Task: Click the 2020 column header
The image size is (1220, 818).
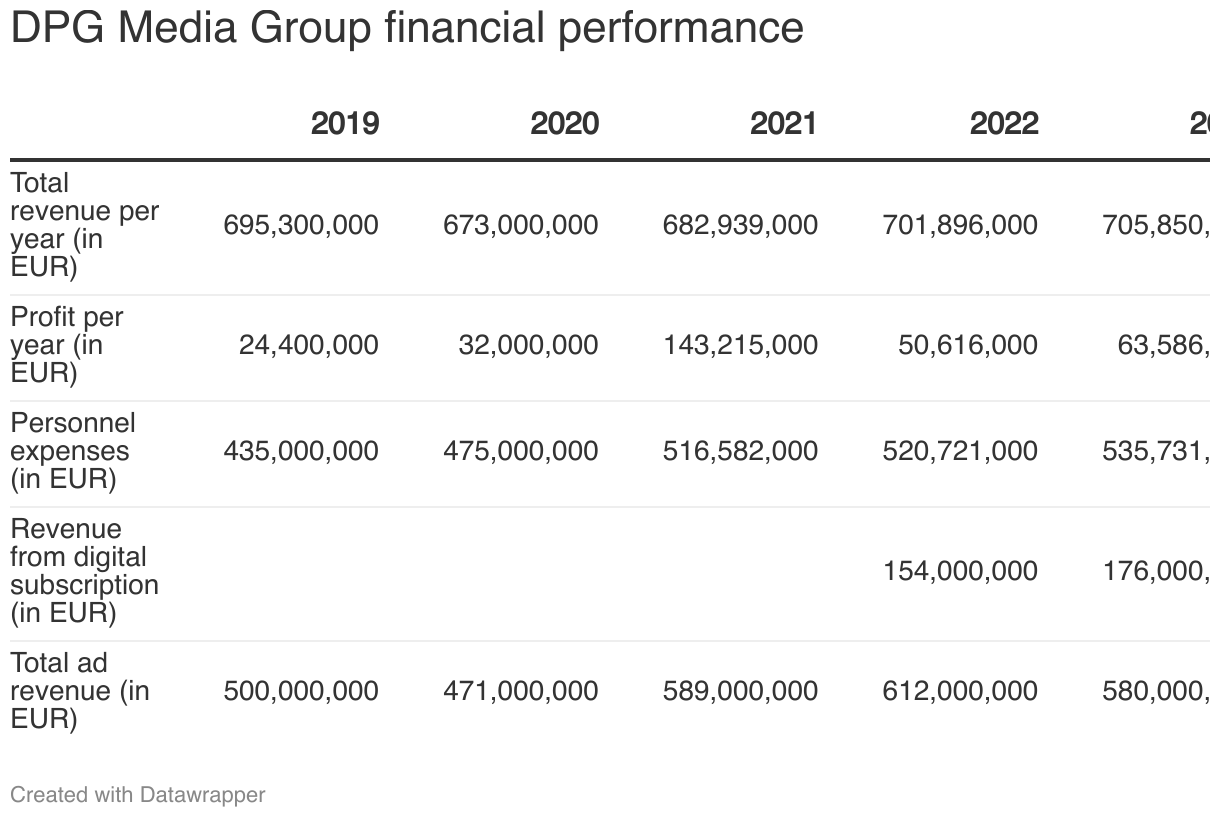Action: [x=564, y=124]
